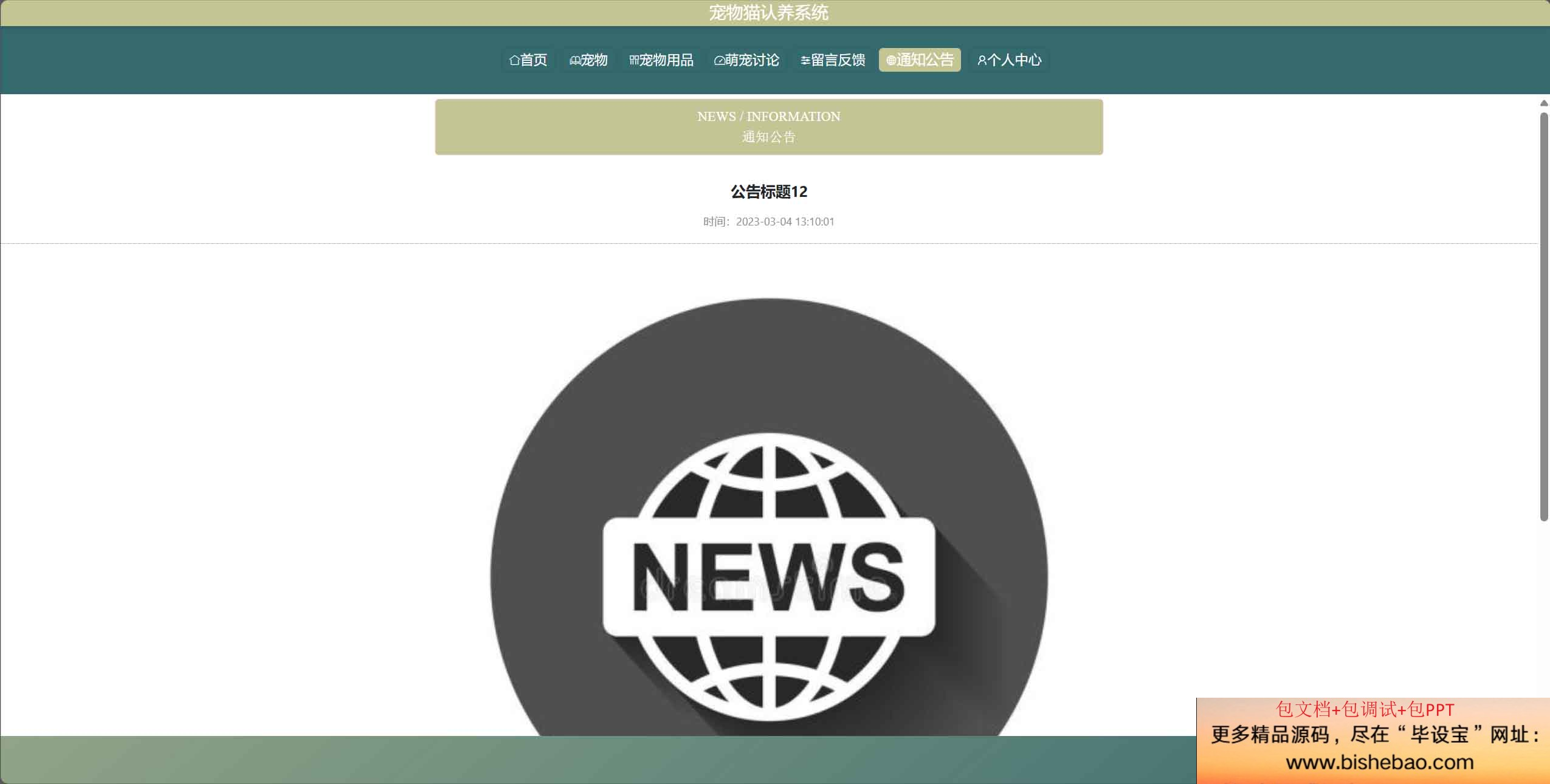Viewport: 1550px width, 784px height.
Task: Select the 通知公告 announcements tab
Action: coord(920,60)
